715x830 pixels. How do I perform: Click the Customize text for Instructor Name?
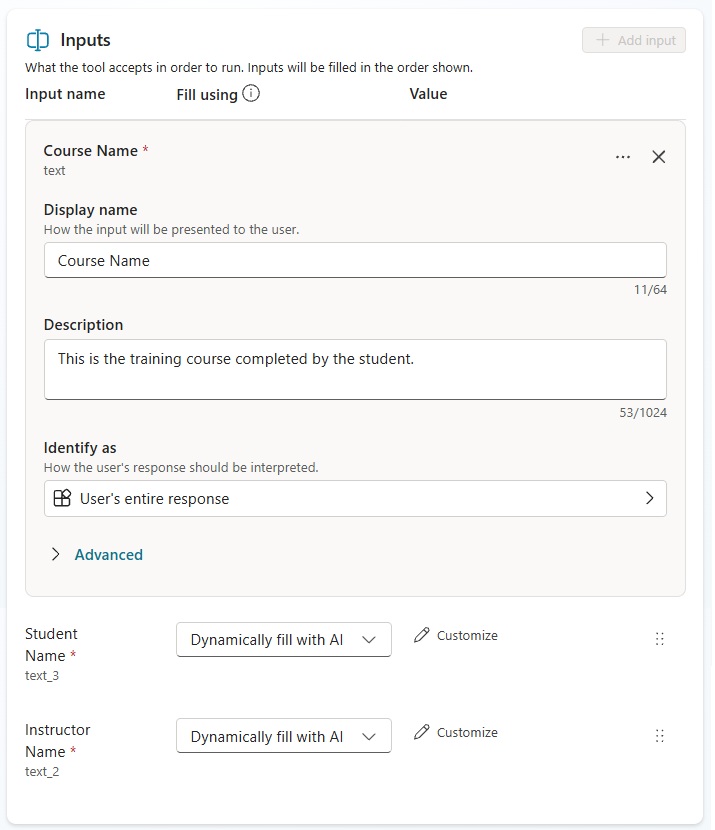467,732
